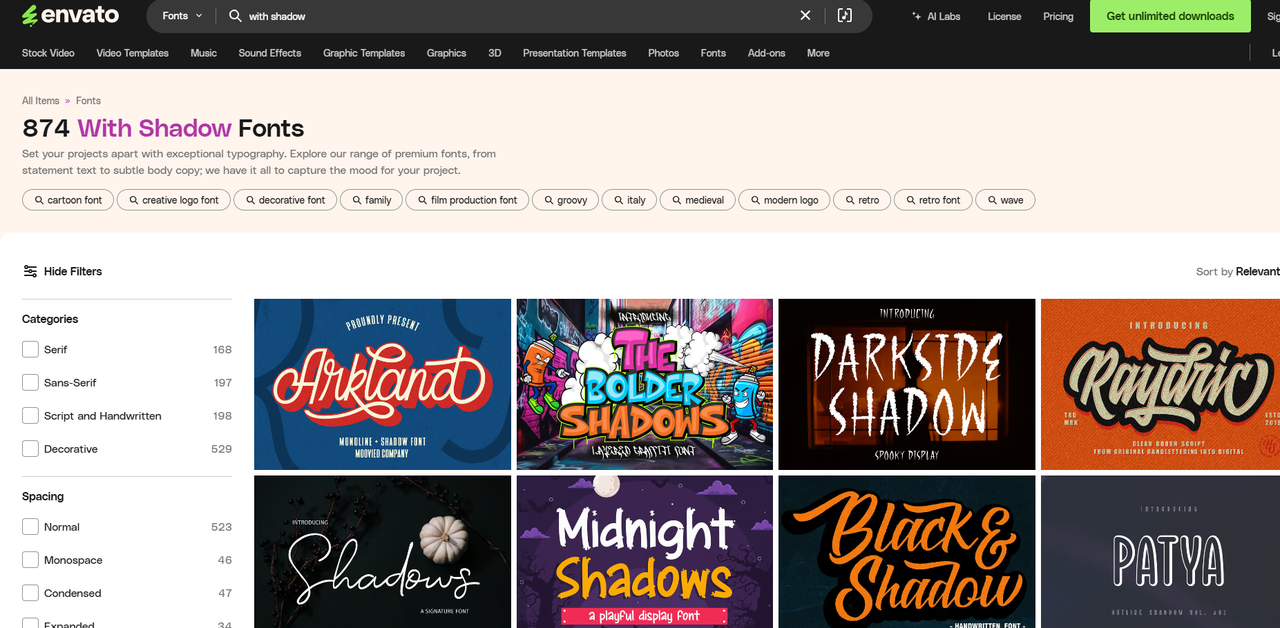Click Get unlimited downloads button
Viewport: 1280px width, 628px height.
coord(1170,16)
